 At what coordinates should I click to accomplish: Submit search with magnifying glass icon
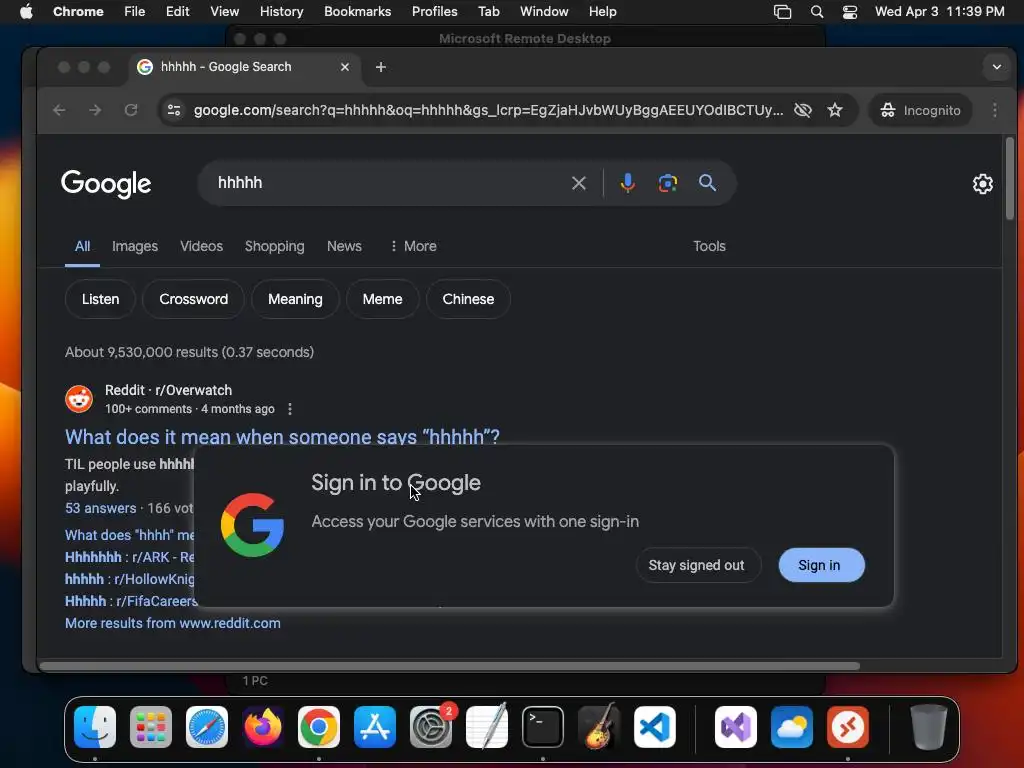tap(707, 183)
